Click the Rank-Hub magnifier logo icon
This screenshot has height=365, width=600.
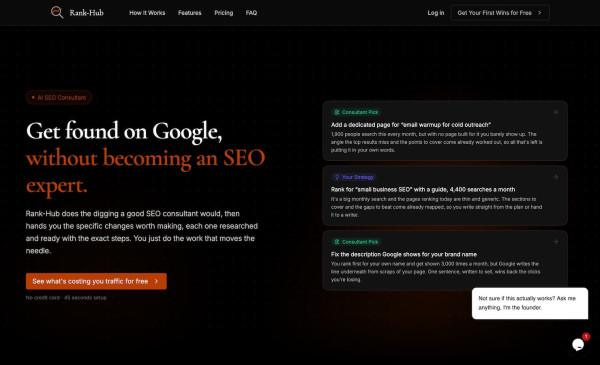(x=57, y=13)
